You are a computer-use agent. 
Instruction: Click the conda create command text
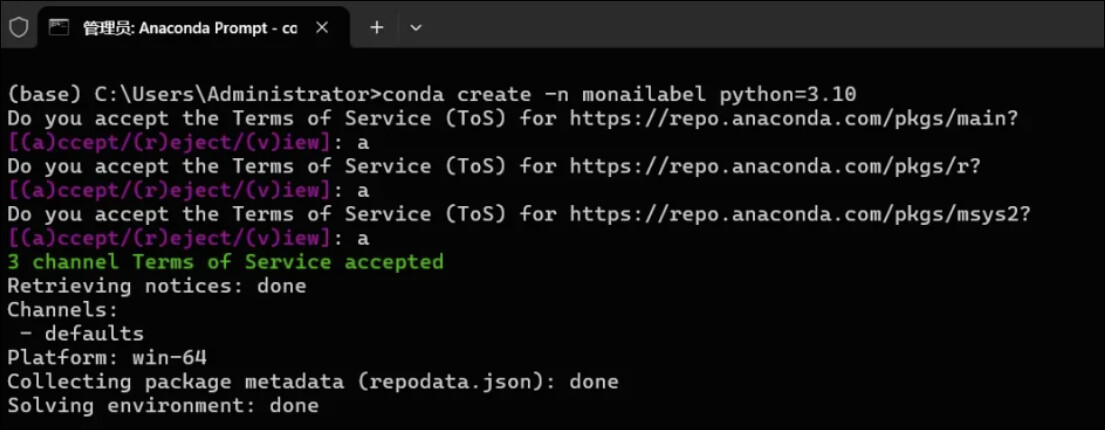pyautogui.click(x=621, y=95)
